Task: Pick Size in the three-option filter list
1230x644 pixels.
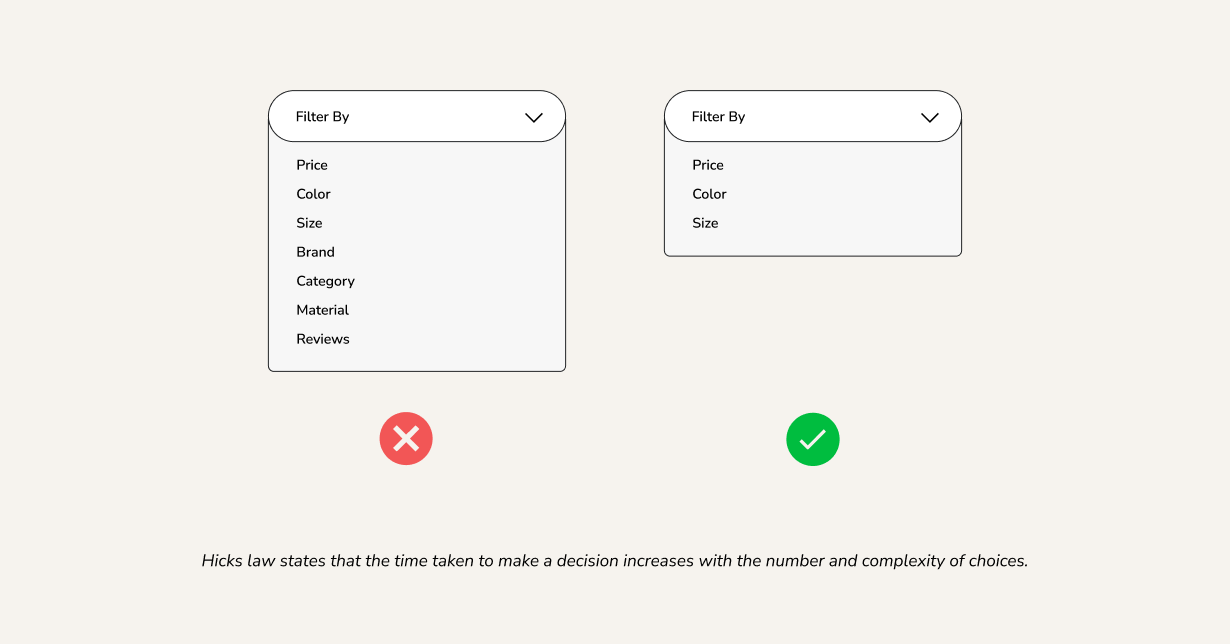Action: point(705,223)
